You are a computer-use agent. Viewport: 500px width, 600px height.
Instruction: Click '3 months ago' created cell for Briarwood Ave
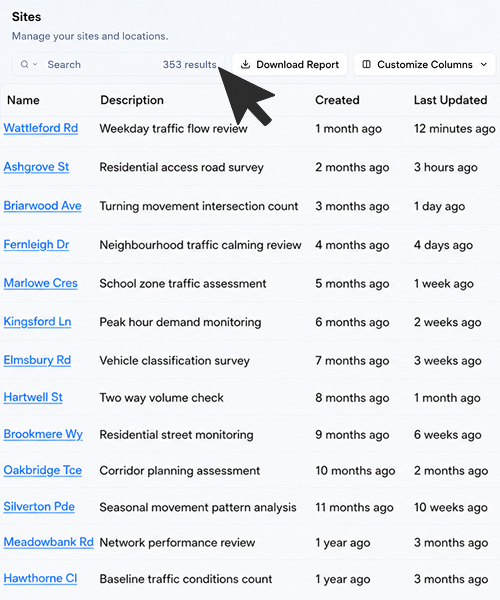pyautogui.click(x=352, y=206)
